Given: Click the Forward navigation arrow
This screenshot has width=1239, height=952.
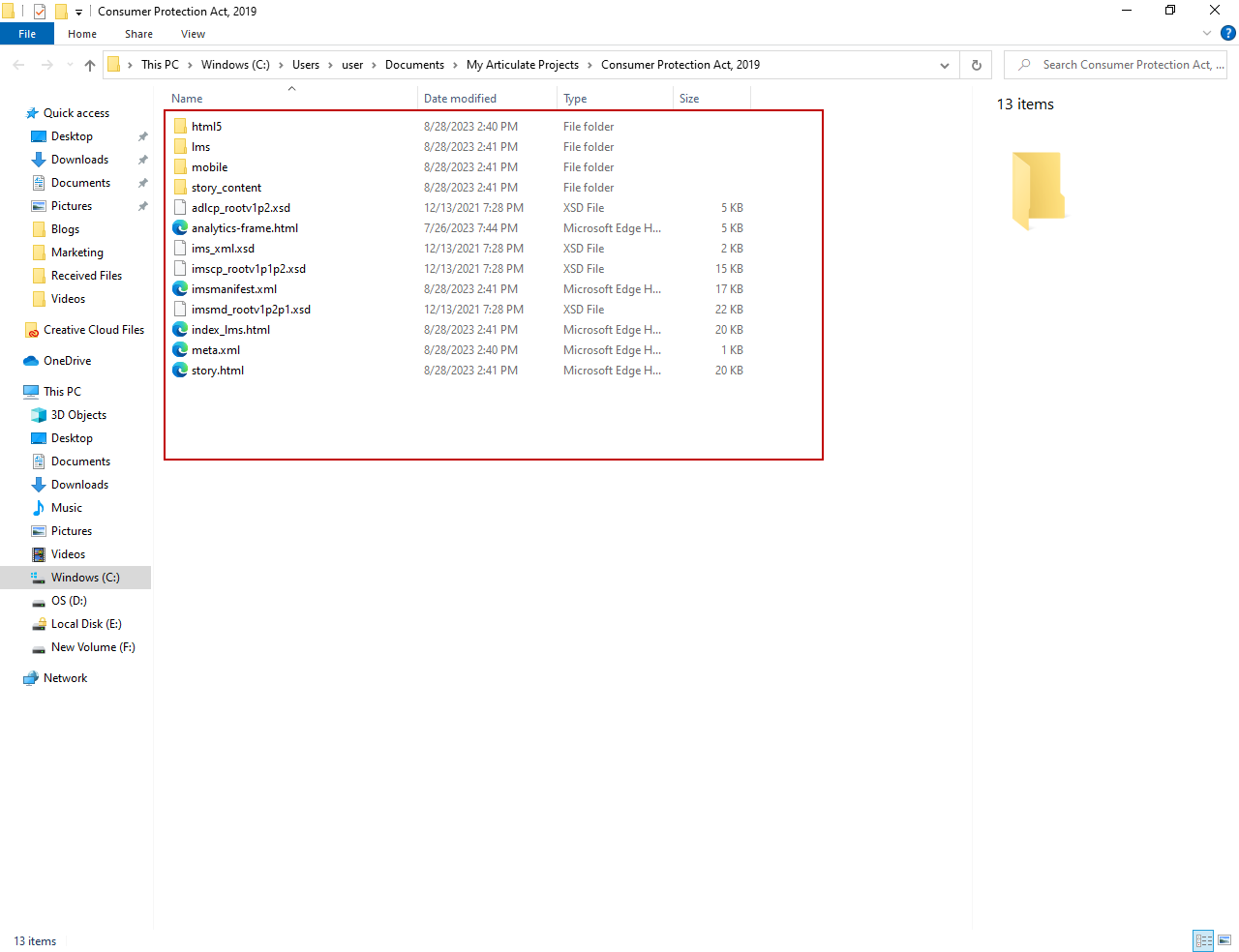Looking at the screenshot, I should (x=46, y=65).
